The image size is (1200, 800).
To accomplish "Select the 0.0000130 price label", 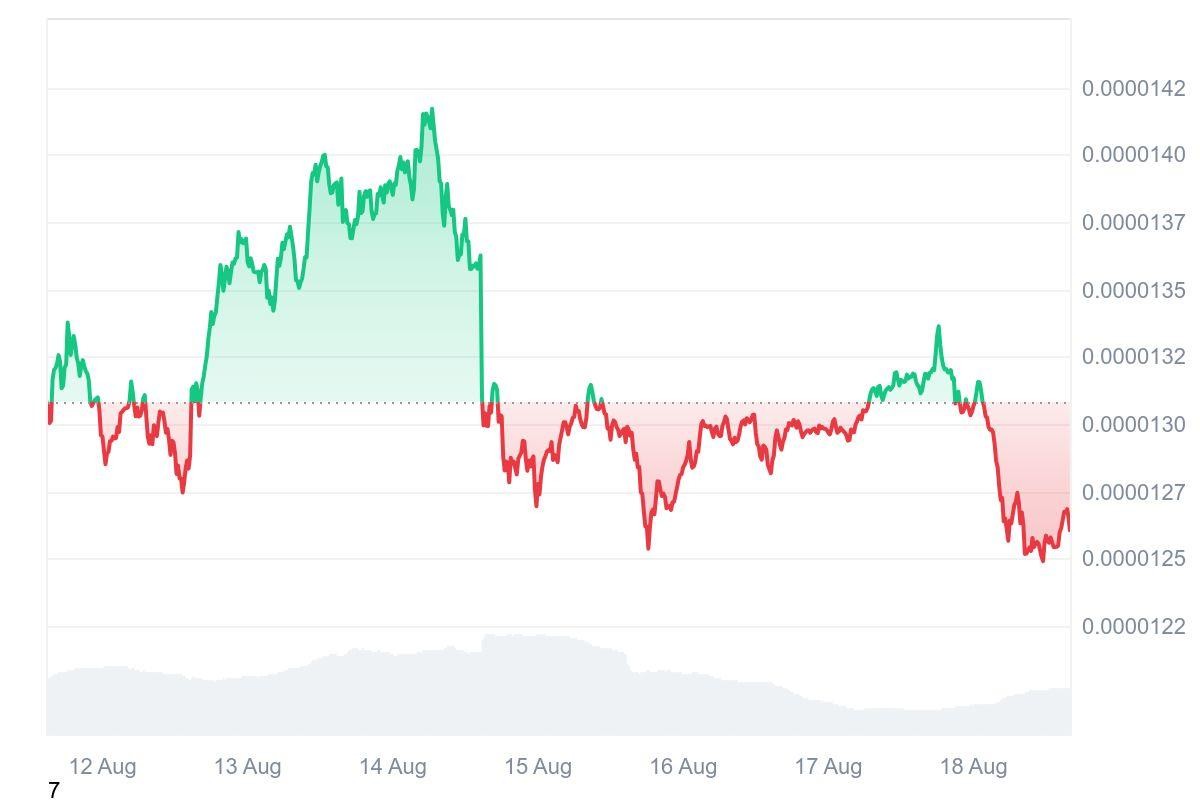I will click(x=1133, y=425).
